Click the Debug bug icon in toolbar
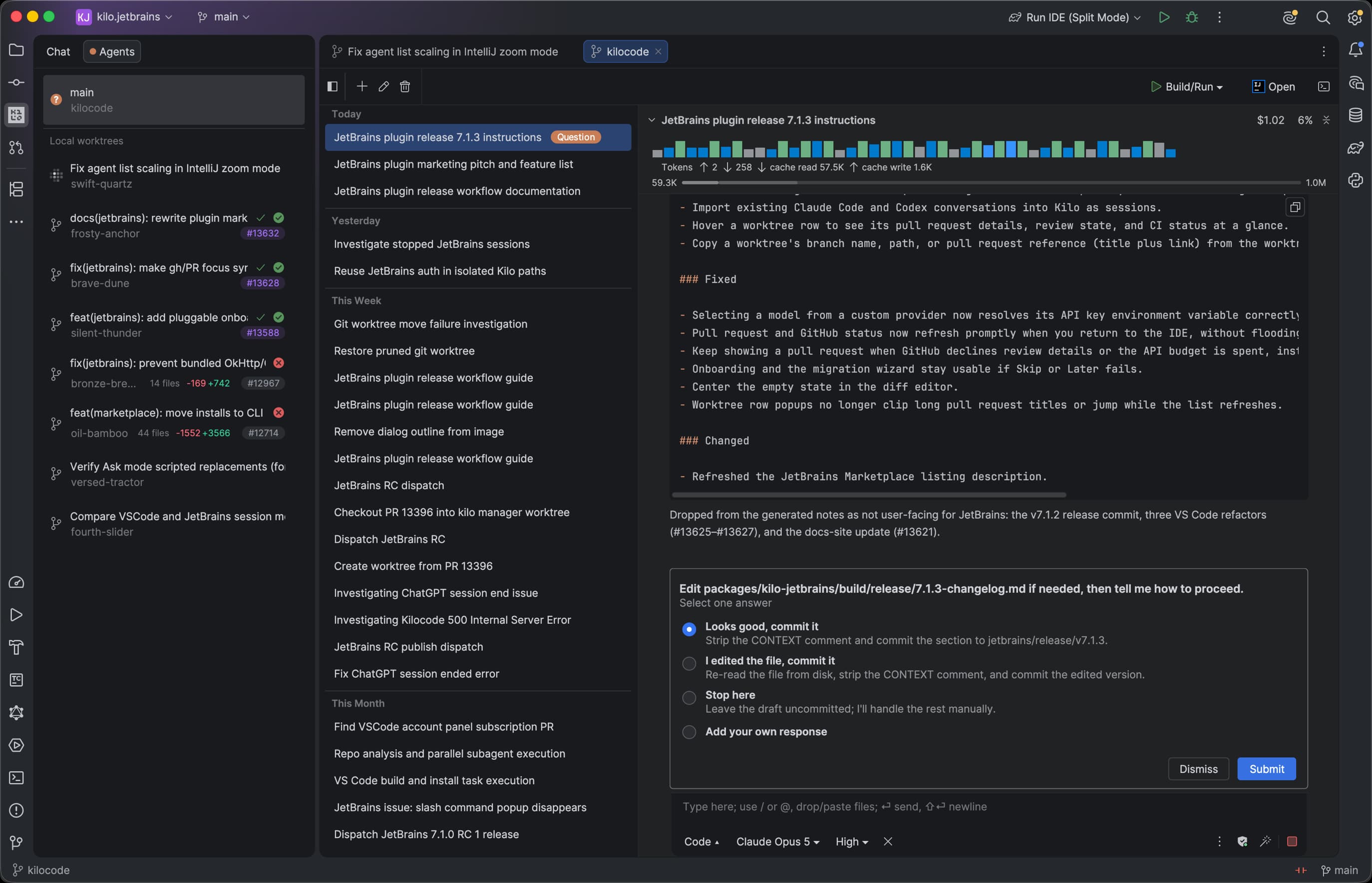The height and width of the screenshot is (883, 1372). click(1191, 17)
